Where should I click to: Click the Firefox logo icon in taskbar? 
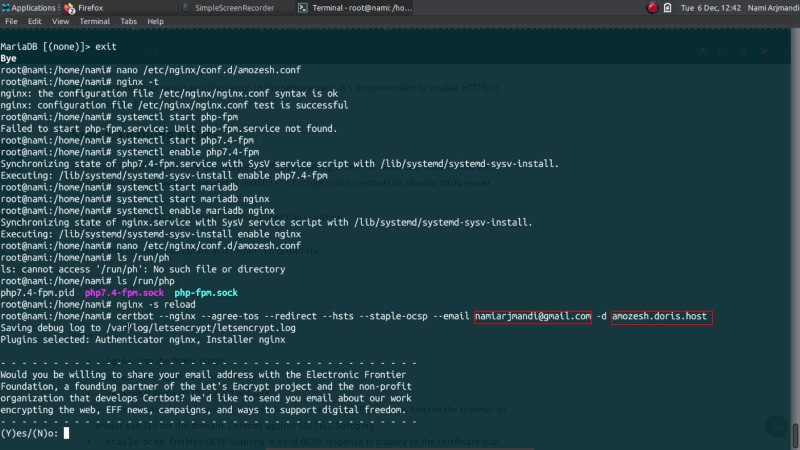pos(69,8)
